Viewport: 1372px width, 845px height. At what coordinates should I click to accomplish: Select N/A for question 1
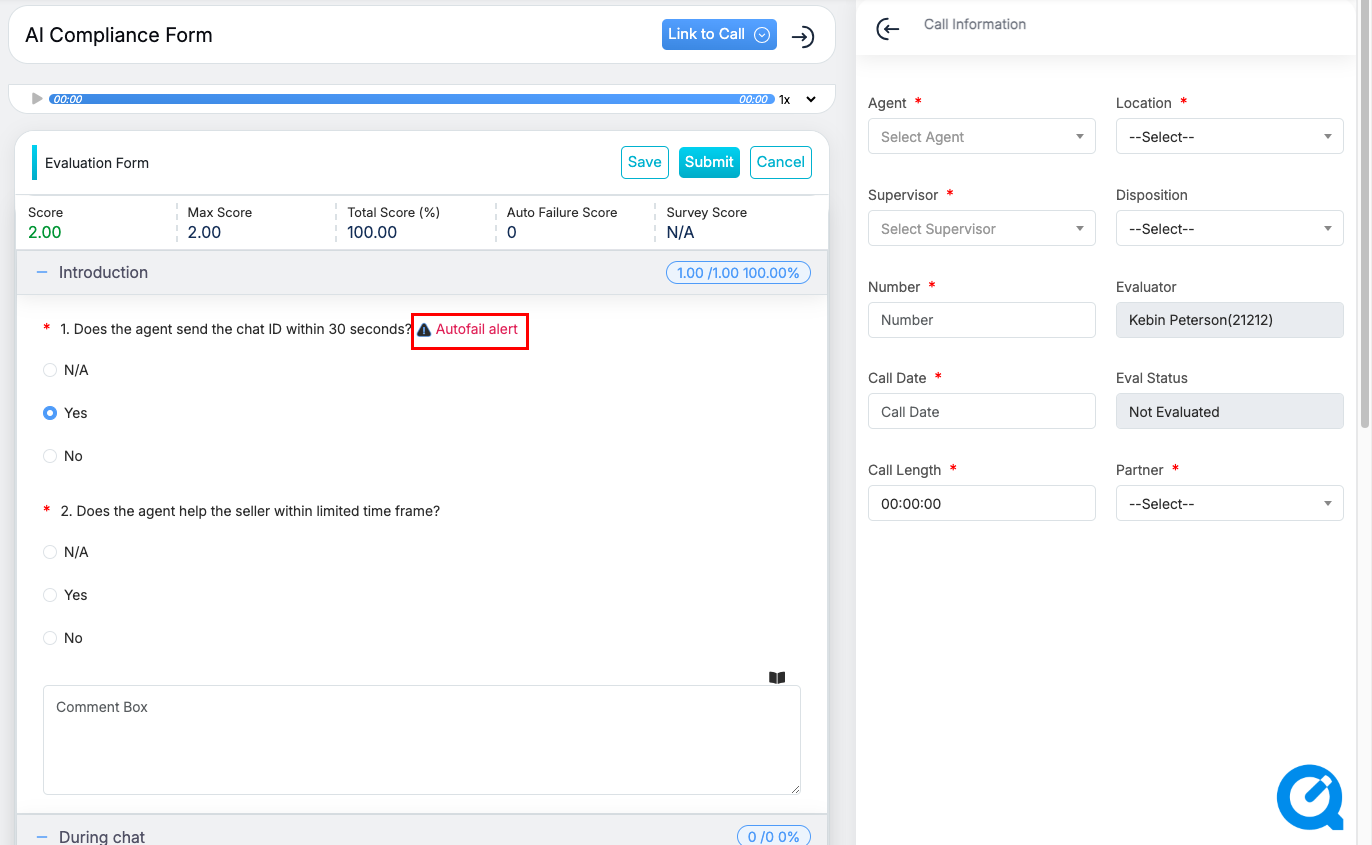tap(50, 370)
